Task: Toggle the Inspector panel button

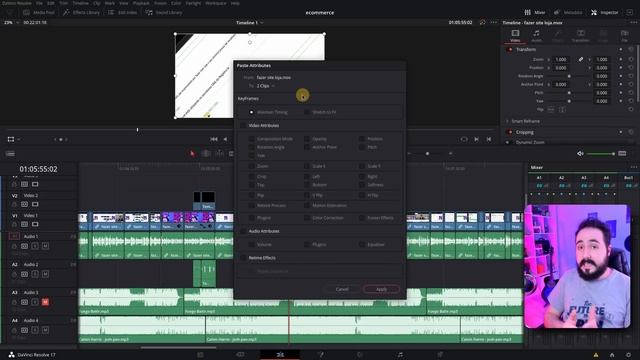Action: point(604,13)
